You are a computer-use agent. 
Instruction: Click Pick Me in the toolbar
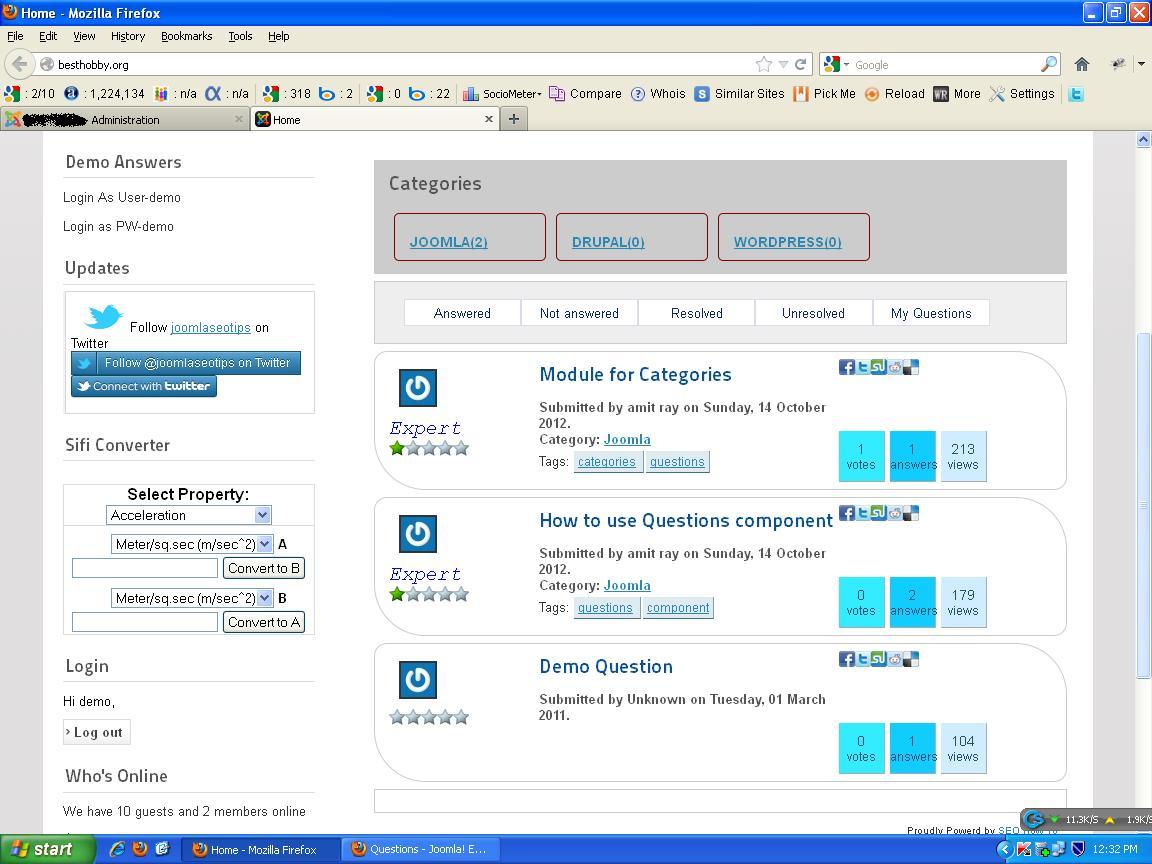click(824, 94)
